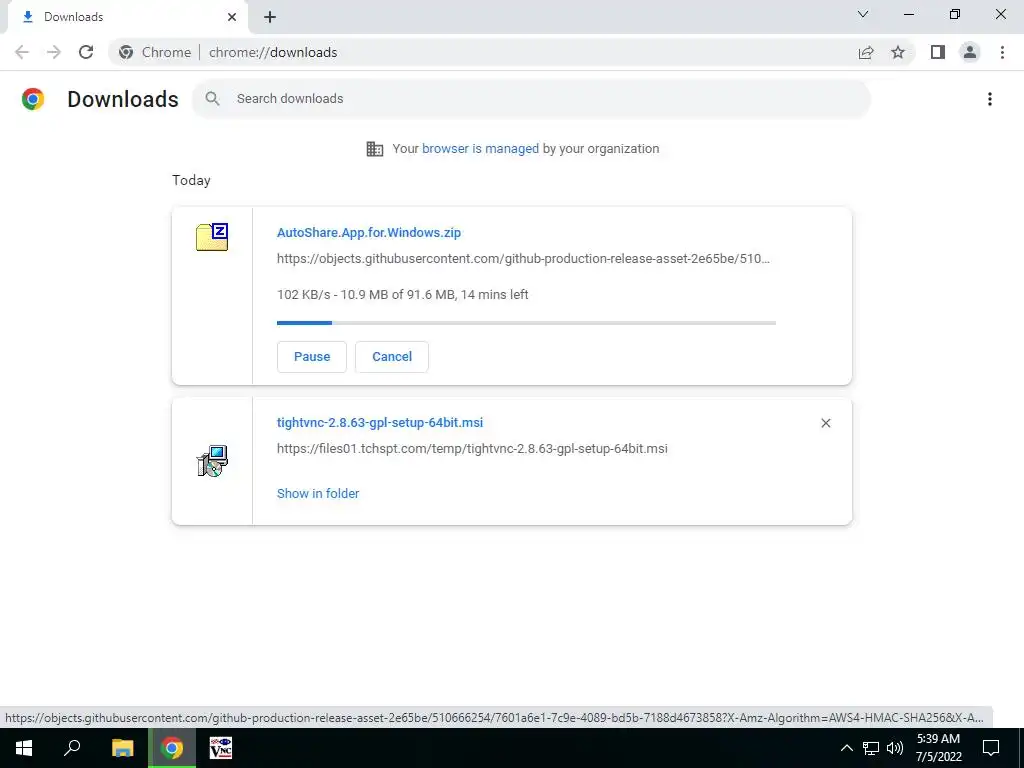Open the tightvnc-2.8.63-gpl-setup-64bit.msi link
Screen dimensions: 1024x768
click(380, 423)
